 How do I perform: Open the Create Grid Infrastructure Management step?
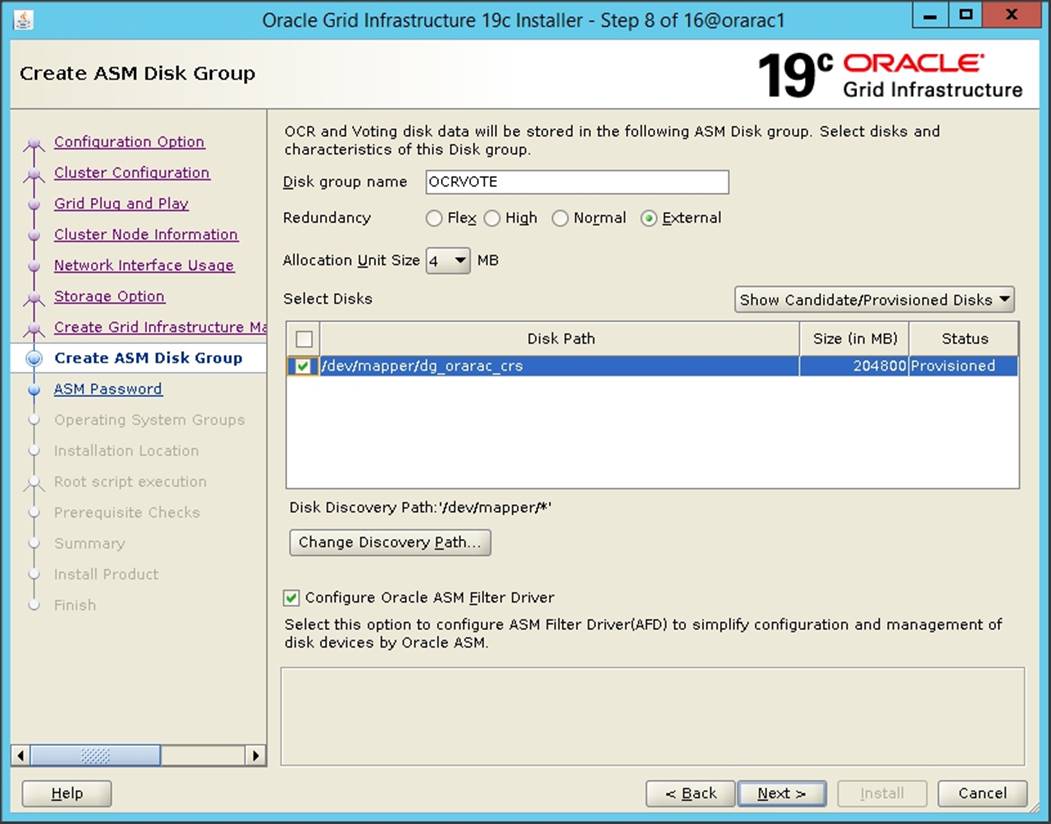(x=160, y=327)
